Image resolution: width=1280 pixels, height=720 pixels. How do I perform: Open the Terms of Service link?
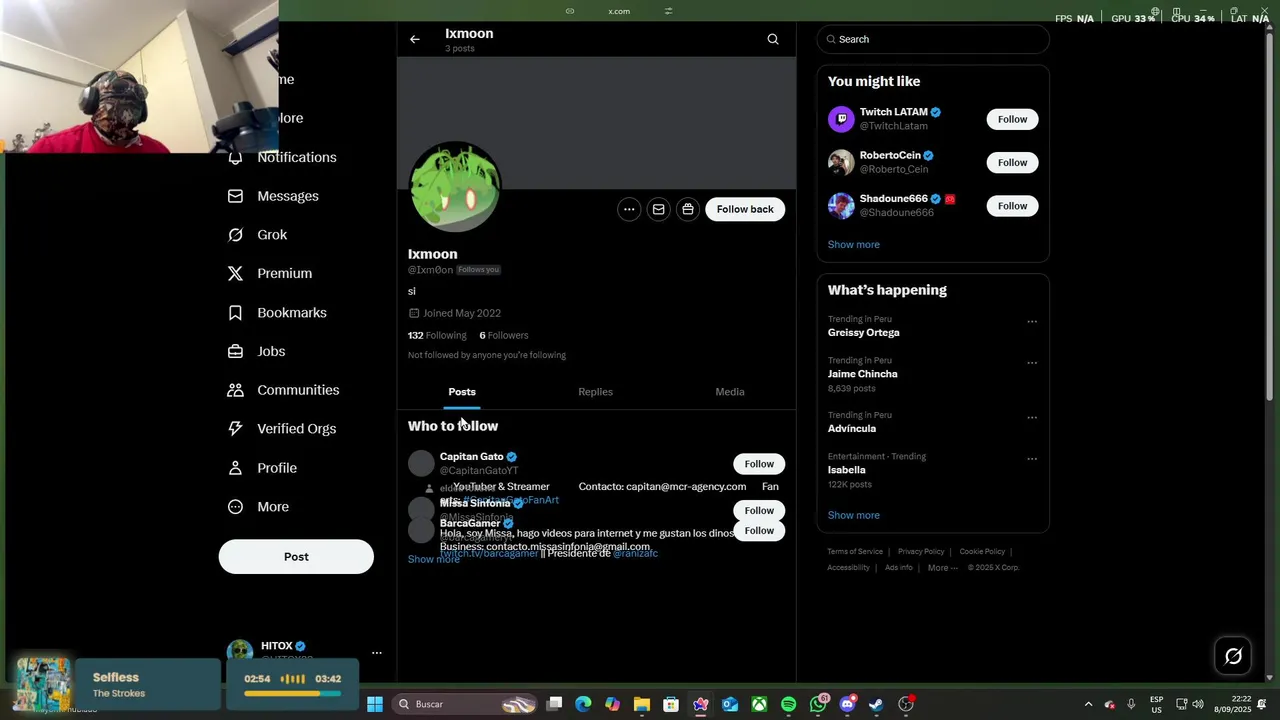click(855, 552)
